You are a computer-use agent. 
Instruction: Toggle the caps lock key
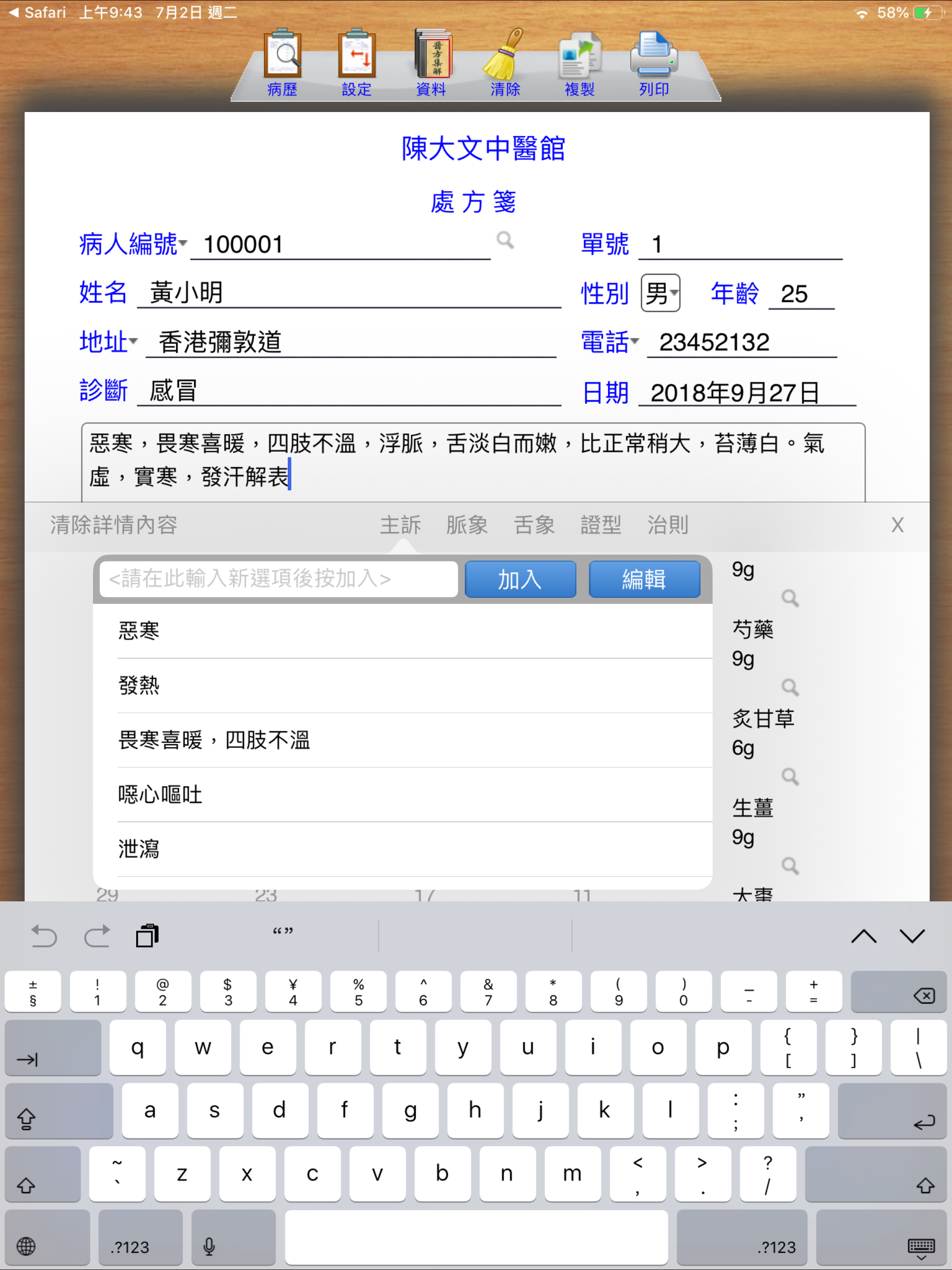point(59,1111)
